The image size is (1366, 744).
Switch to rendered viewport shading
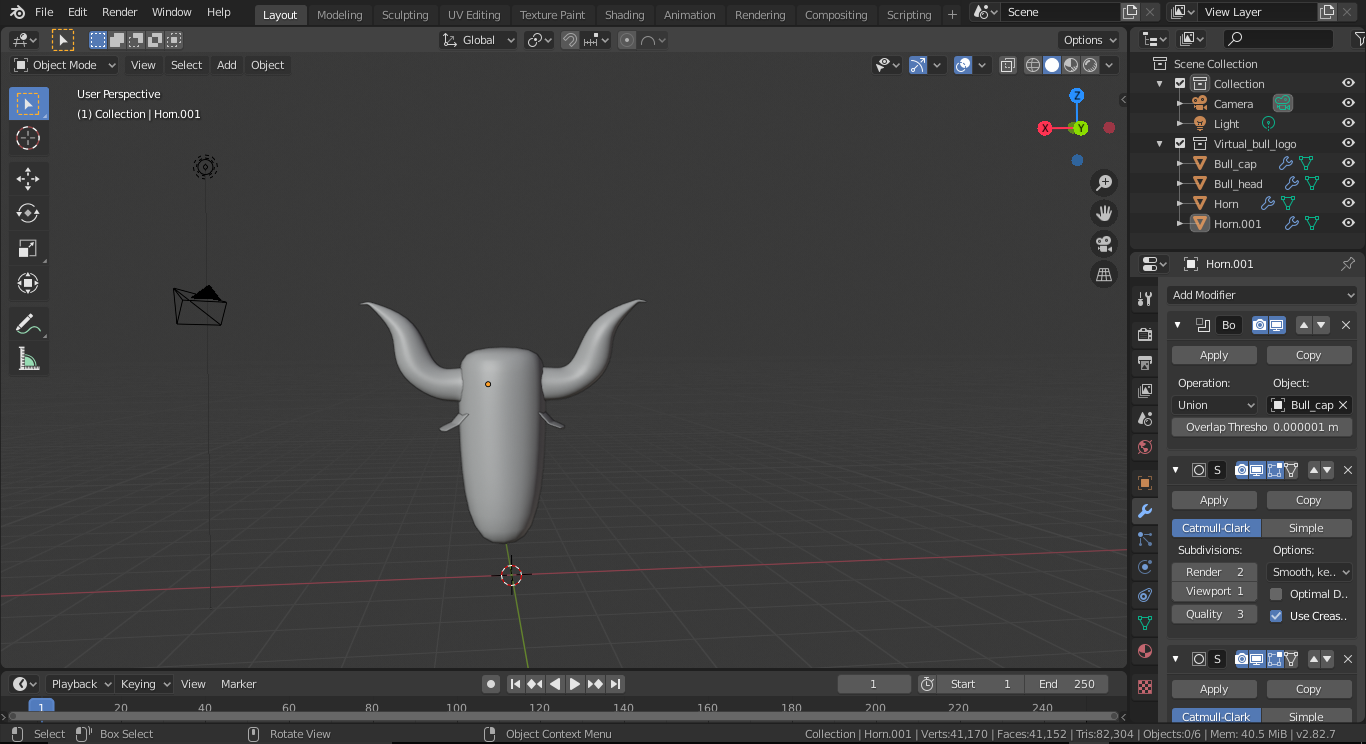coord(1090,65)
